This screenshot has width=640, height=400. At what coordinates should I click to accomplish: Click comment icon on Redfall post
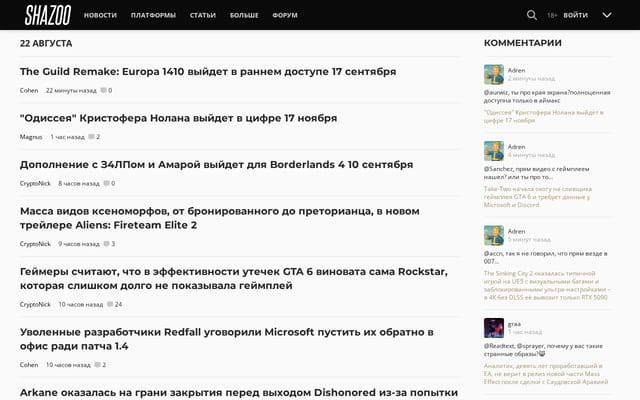[98, 364]
